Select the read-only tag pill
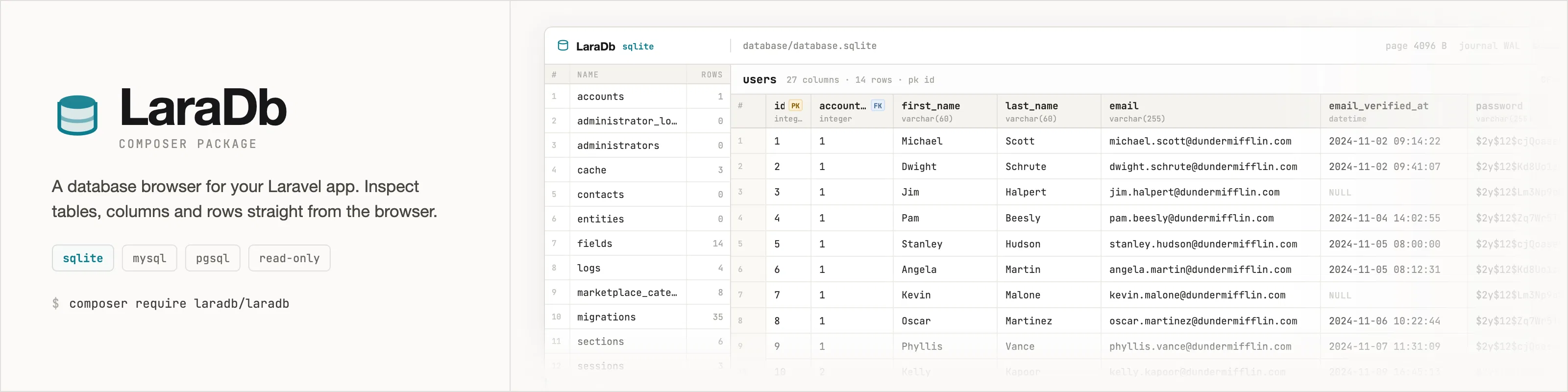Viewport: 1568px width, 392px height. pos(289,258)
